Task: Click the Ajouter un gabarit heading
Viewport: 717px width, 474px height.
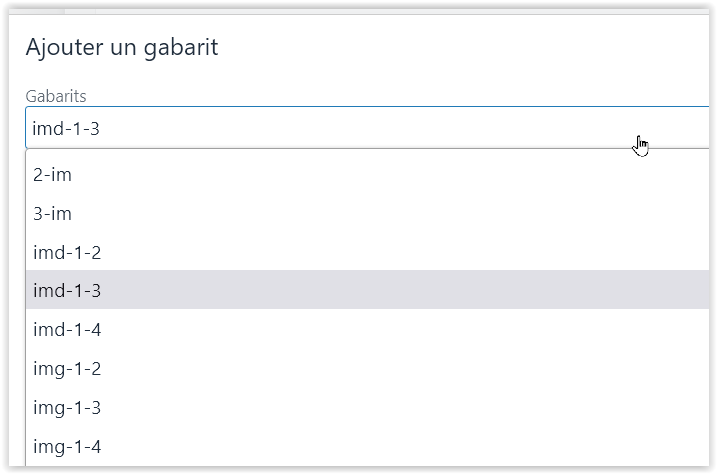Action: coord(122,48)
